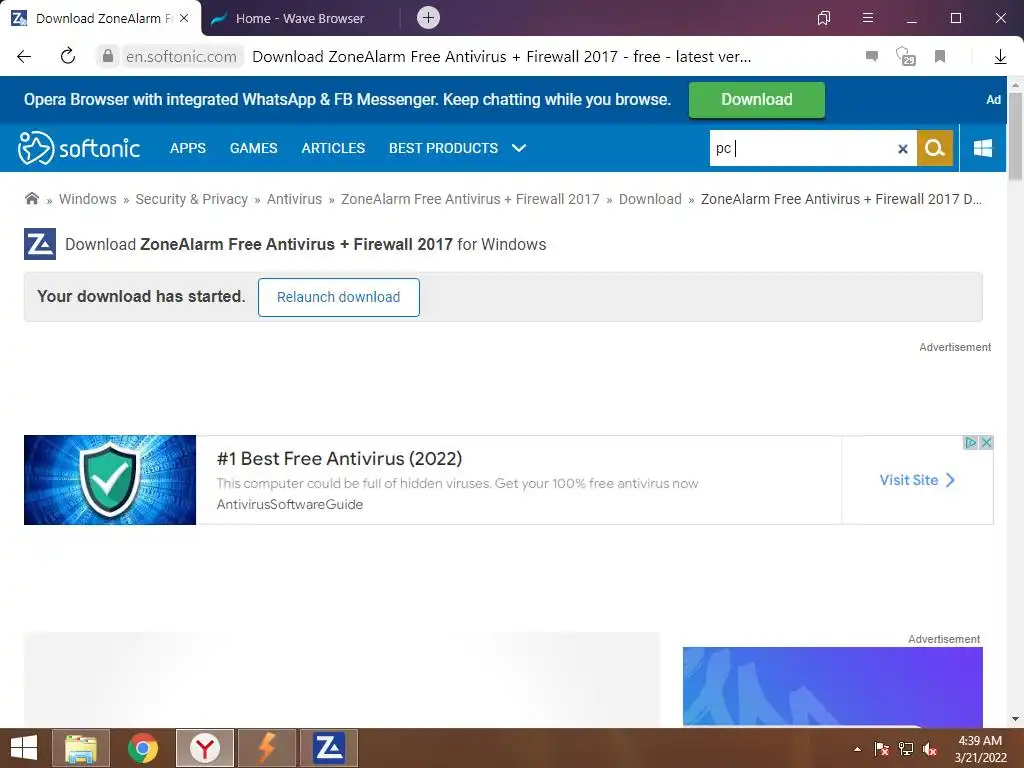1024x768 pixels.
Task: Open the BEST PRODUCTS menu item
Action: coord(443,148)
